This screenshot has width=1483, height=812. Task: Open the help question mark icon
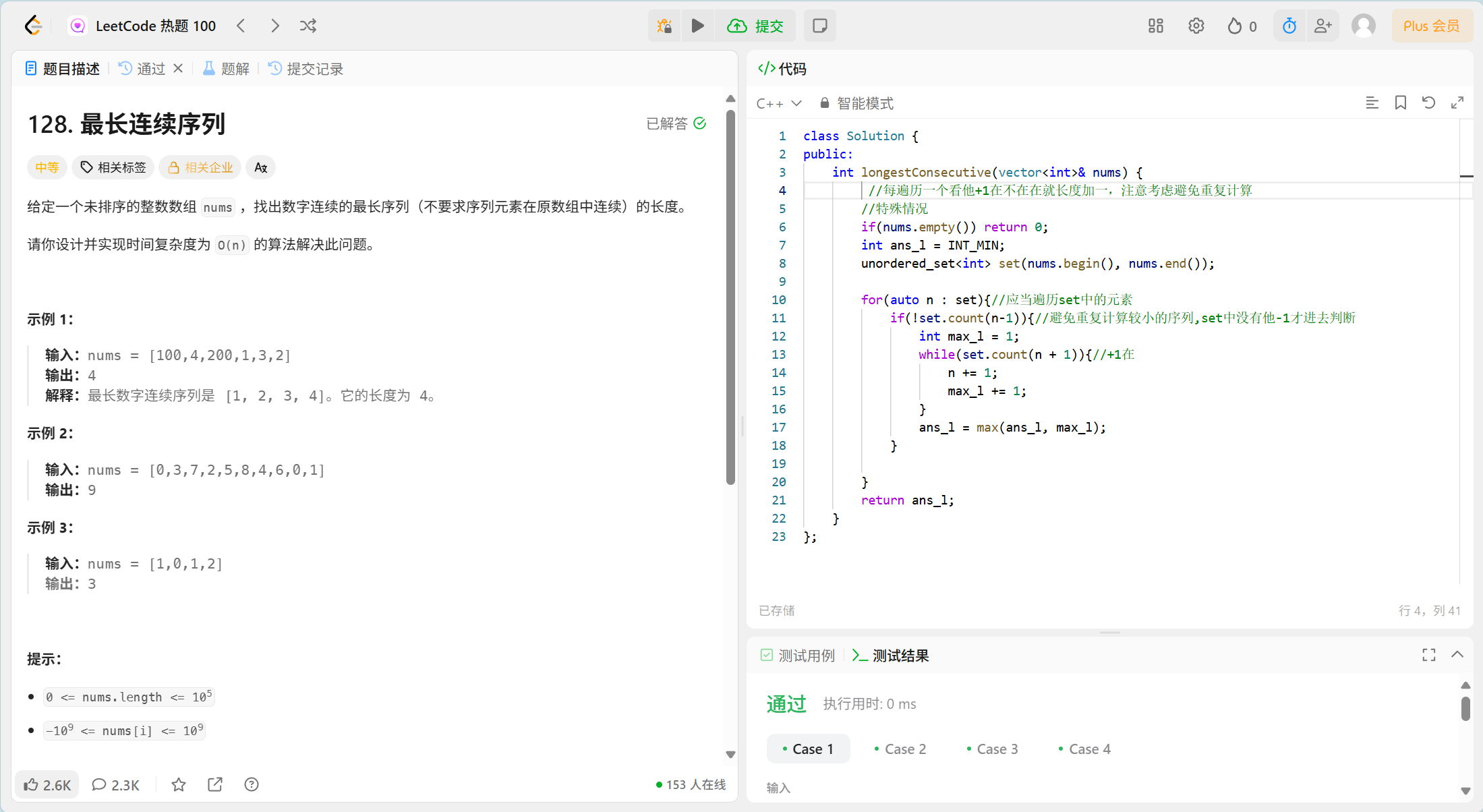[x=252, y=784]
